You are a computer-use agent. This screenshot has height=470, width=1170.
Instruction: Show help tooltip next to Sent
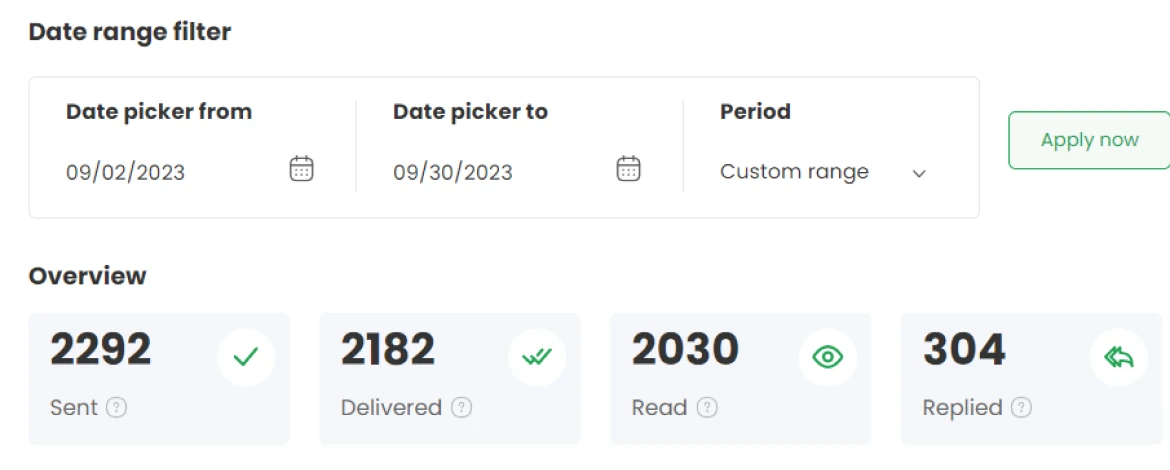[116, 408]
